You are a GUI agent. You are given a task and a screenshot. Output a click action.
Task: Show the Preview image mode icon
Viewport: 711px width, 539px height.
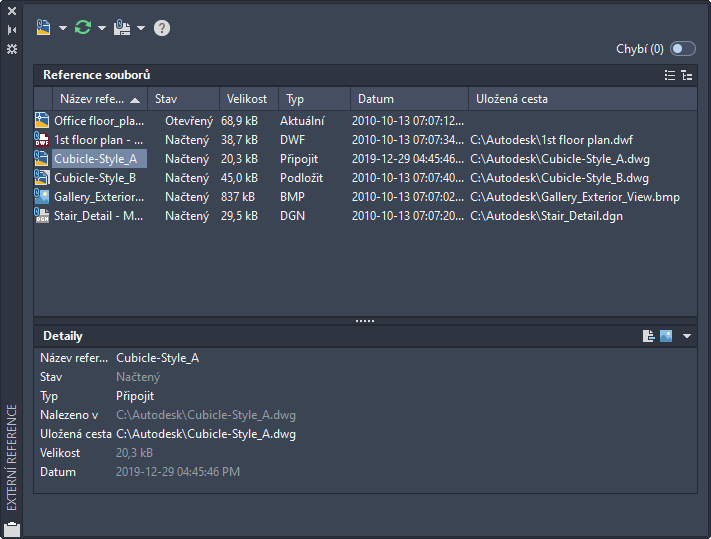666,336
